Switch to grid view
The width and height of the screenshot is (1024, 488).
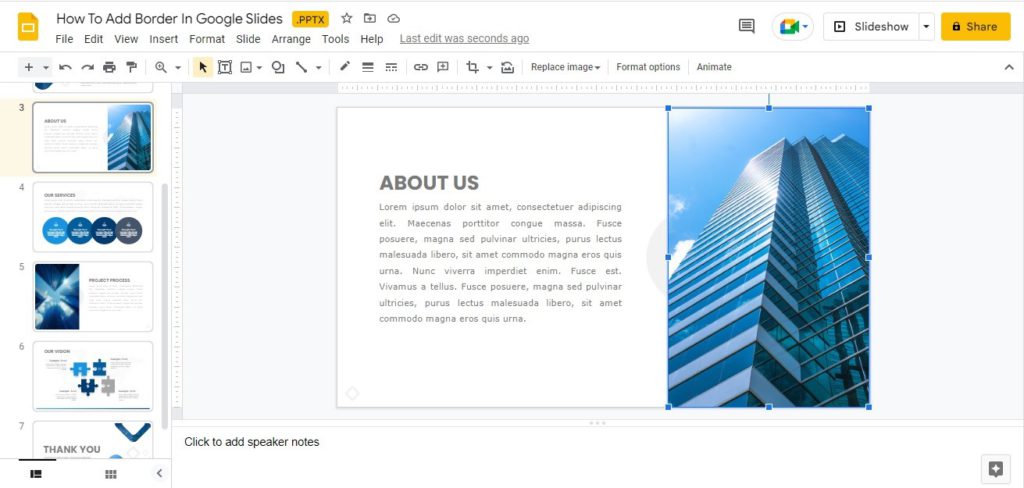111,474
